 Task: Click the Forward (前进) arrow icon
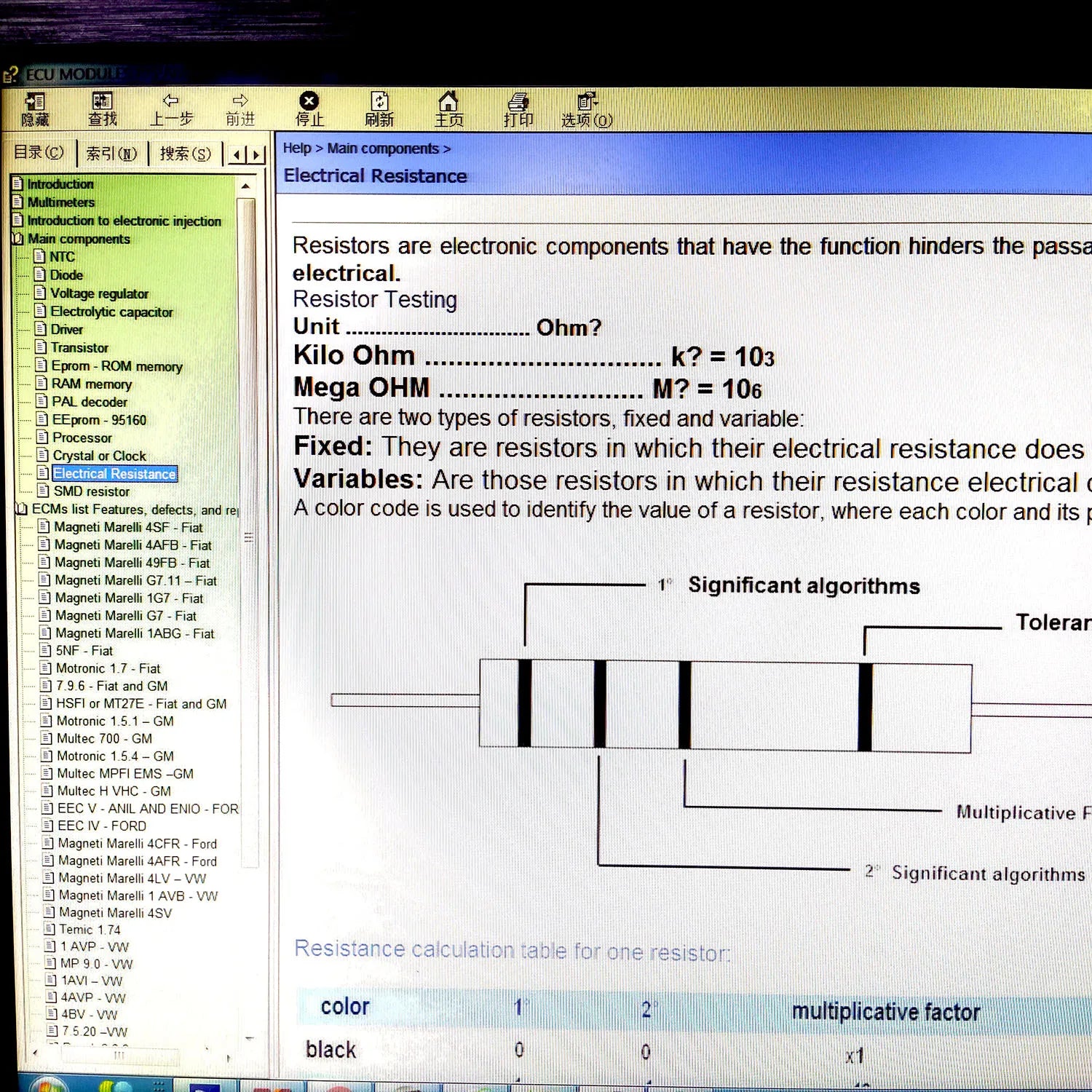pos(240,108)
